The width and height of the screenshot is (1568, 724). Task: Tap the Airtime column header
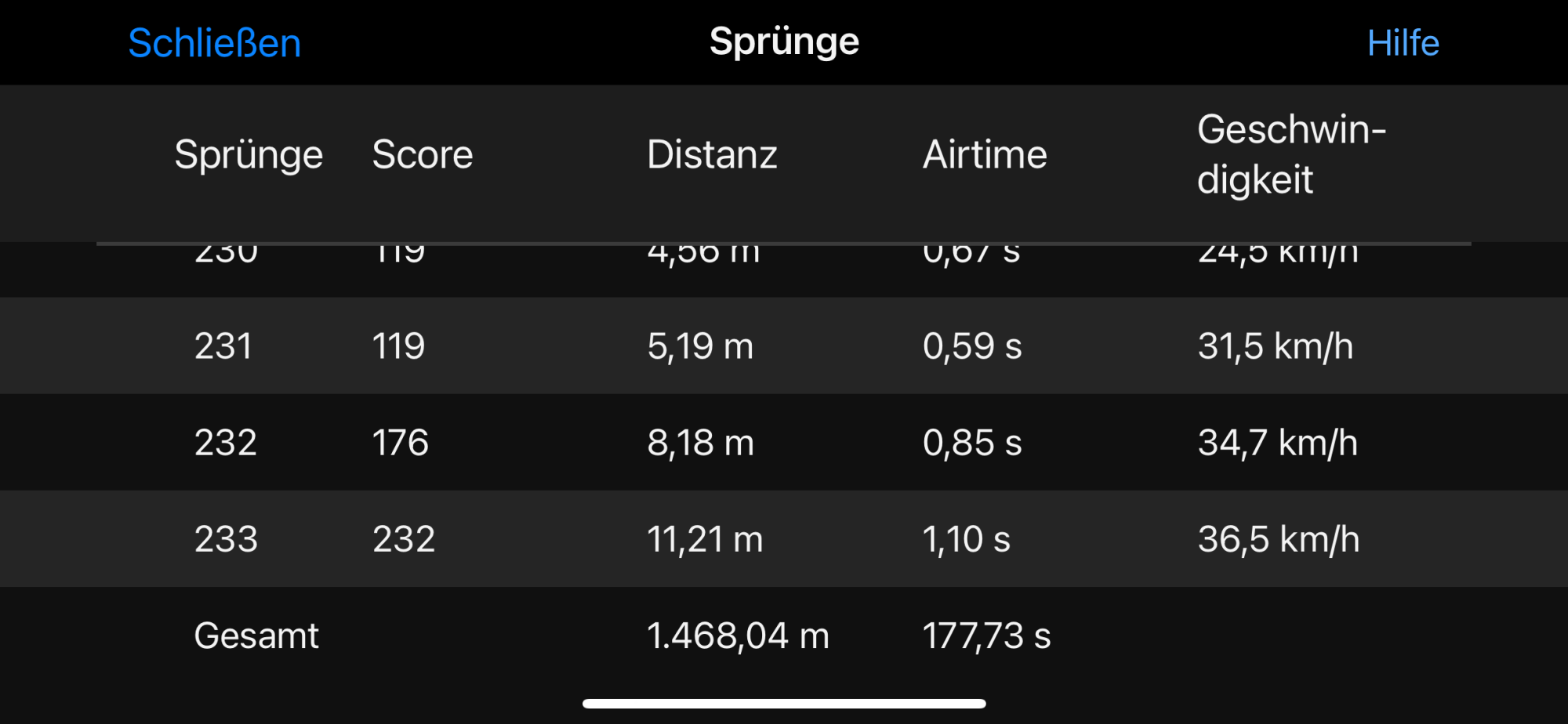click(985, 154)
